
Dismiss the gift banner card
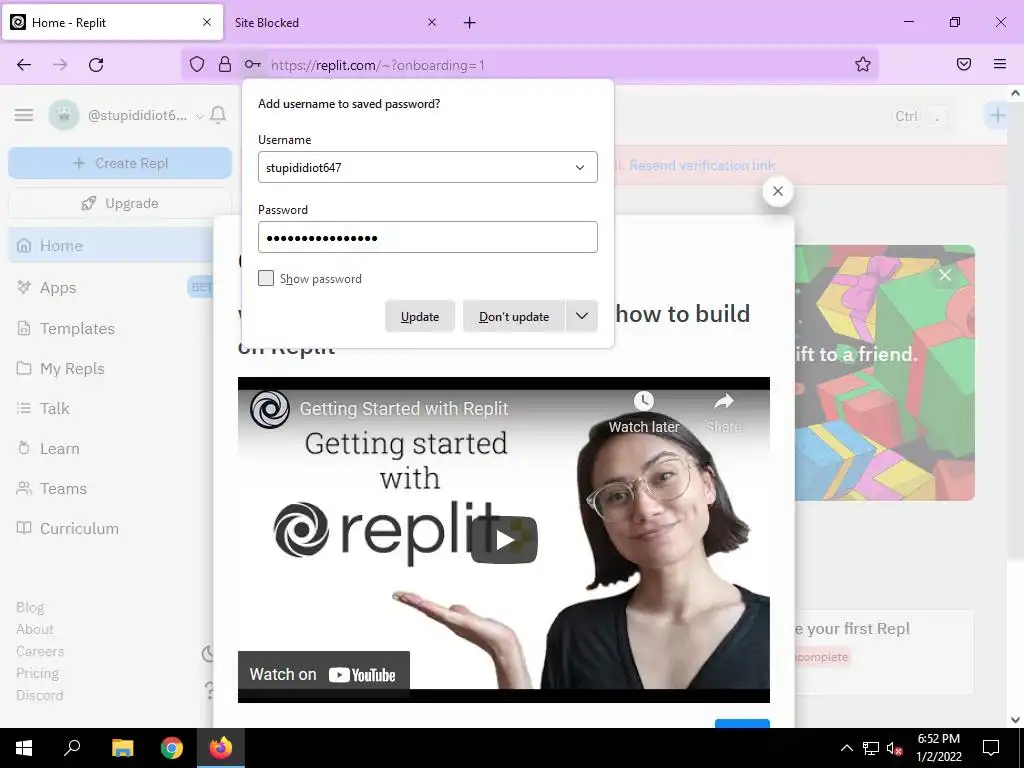click(x=945, y=275)
